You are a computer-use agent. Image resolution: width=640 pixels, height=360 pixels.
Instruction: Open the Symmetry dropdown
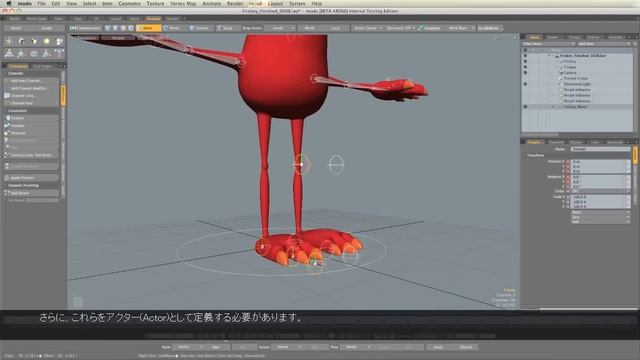(x=400, y=28)
